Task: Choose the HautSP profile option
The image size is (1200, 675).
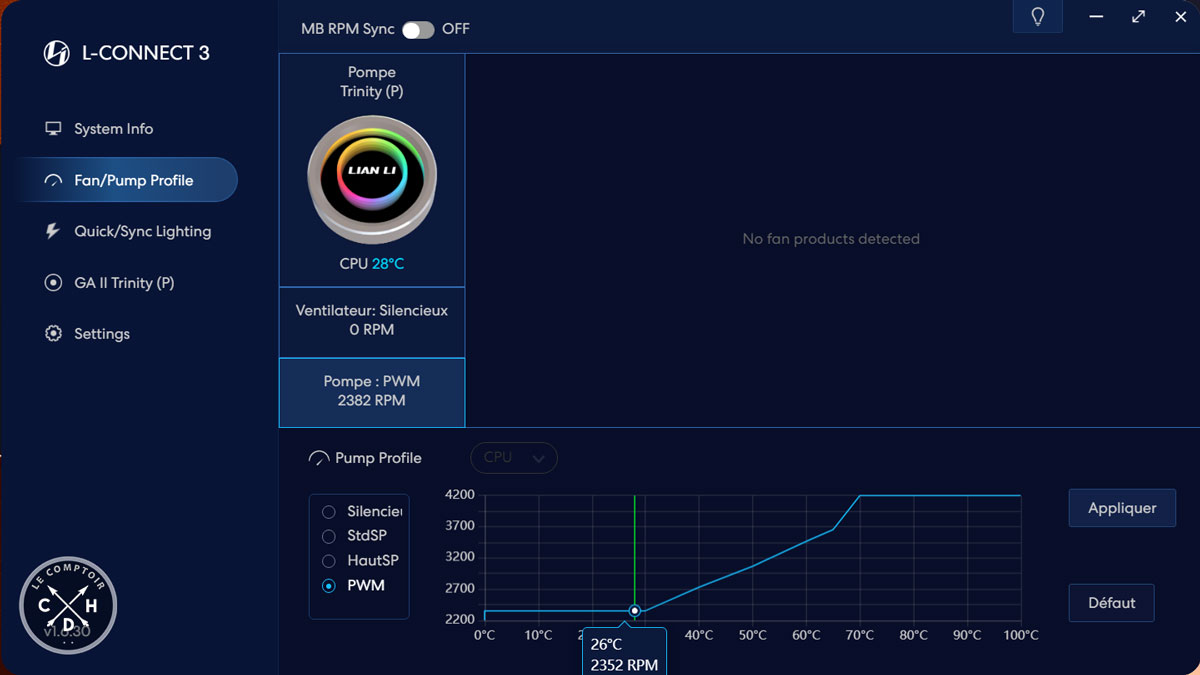Action: pos(328,561)
